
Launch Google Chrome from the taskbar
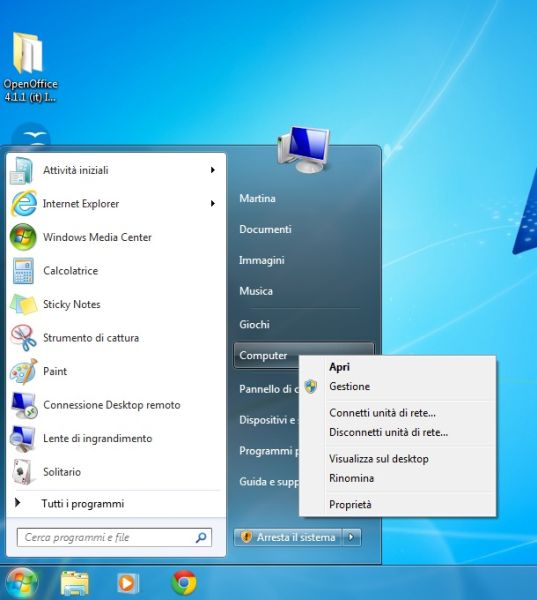coord(184,582)
